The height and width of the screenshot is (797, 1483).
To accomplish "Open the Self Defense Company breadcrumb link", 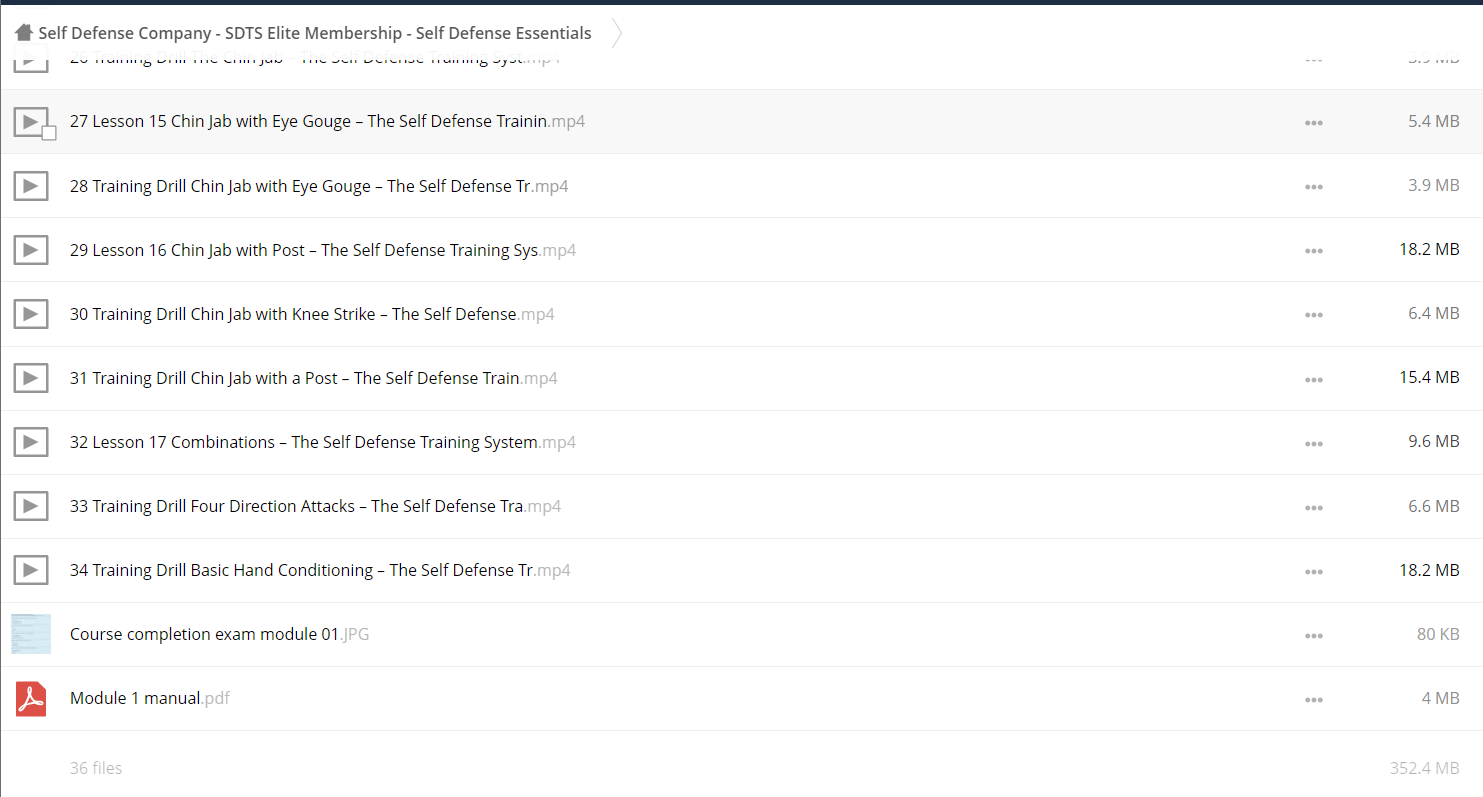I will [315, 33].
